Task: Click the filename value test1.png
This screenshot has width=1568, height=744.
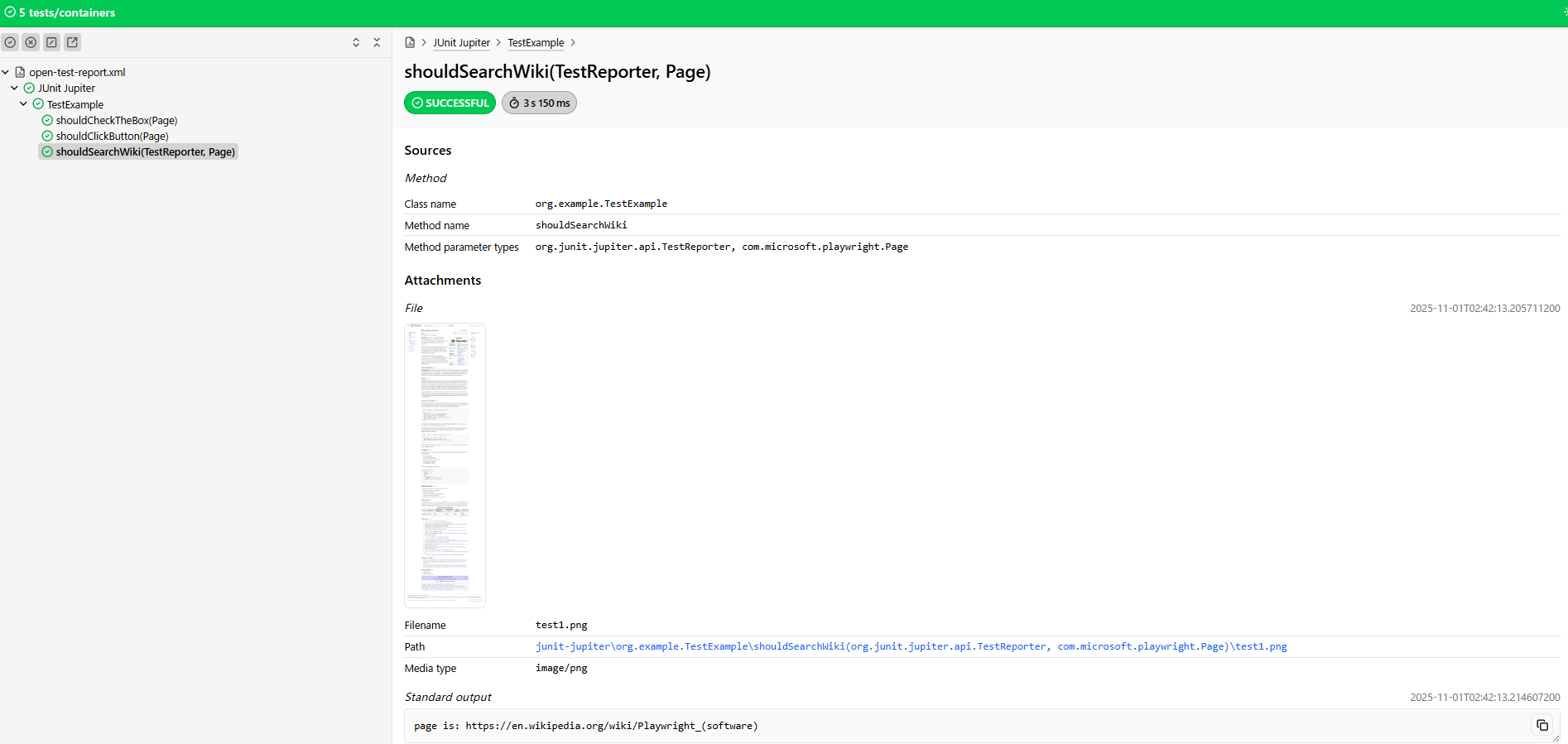Action: pos(561,625)
